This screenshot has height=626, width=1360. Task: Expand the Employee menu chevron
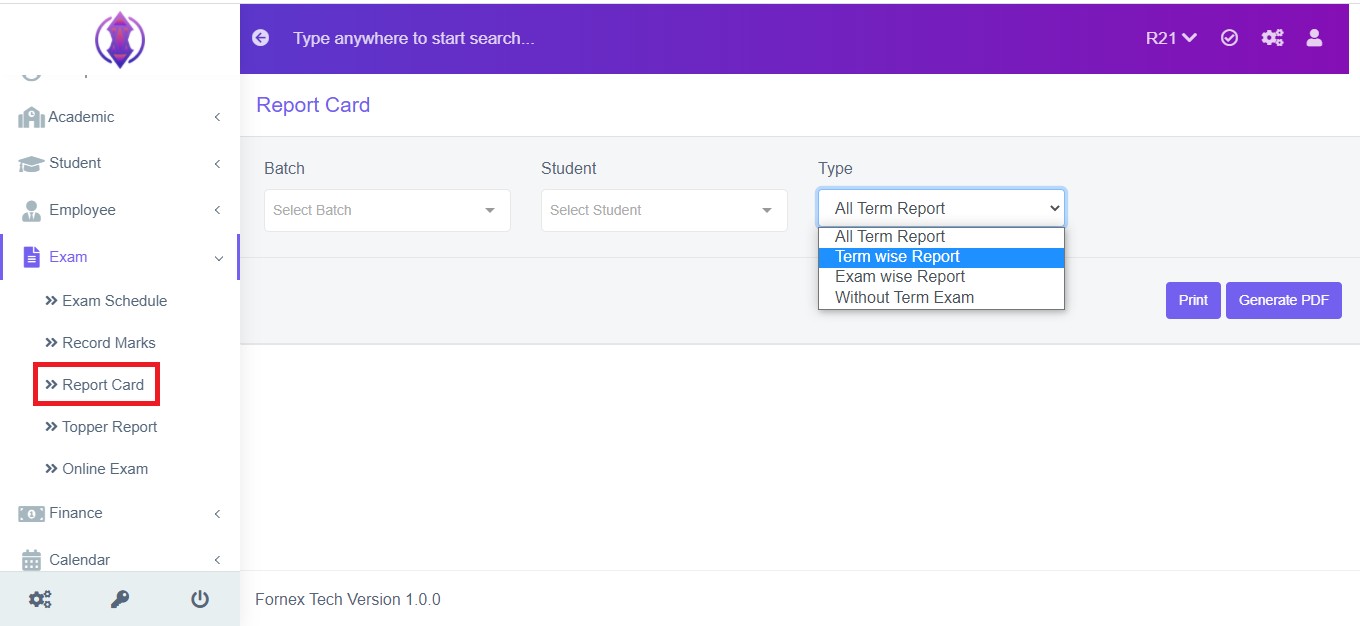(x=217, y=210)
